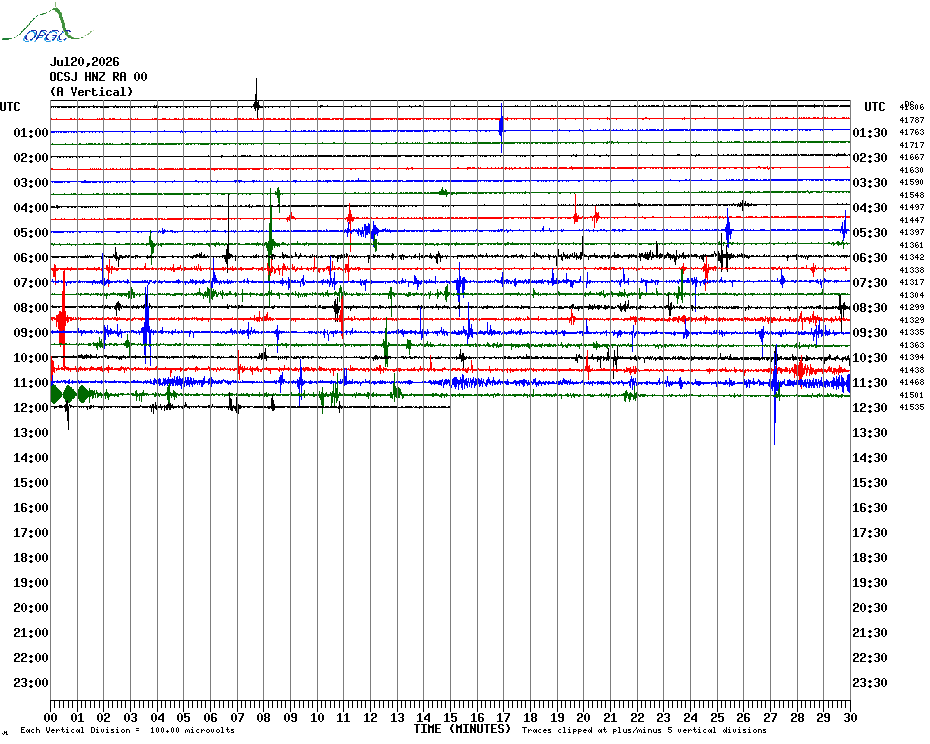Click the count value 41335

click(912, 332)
